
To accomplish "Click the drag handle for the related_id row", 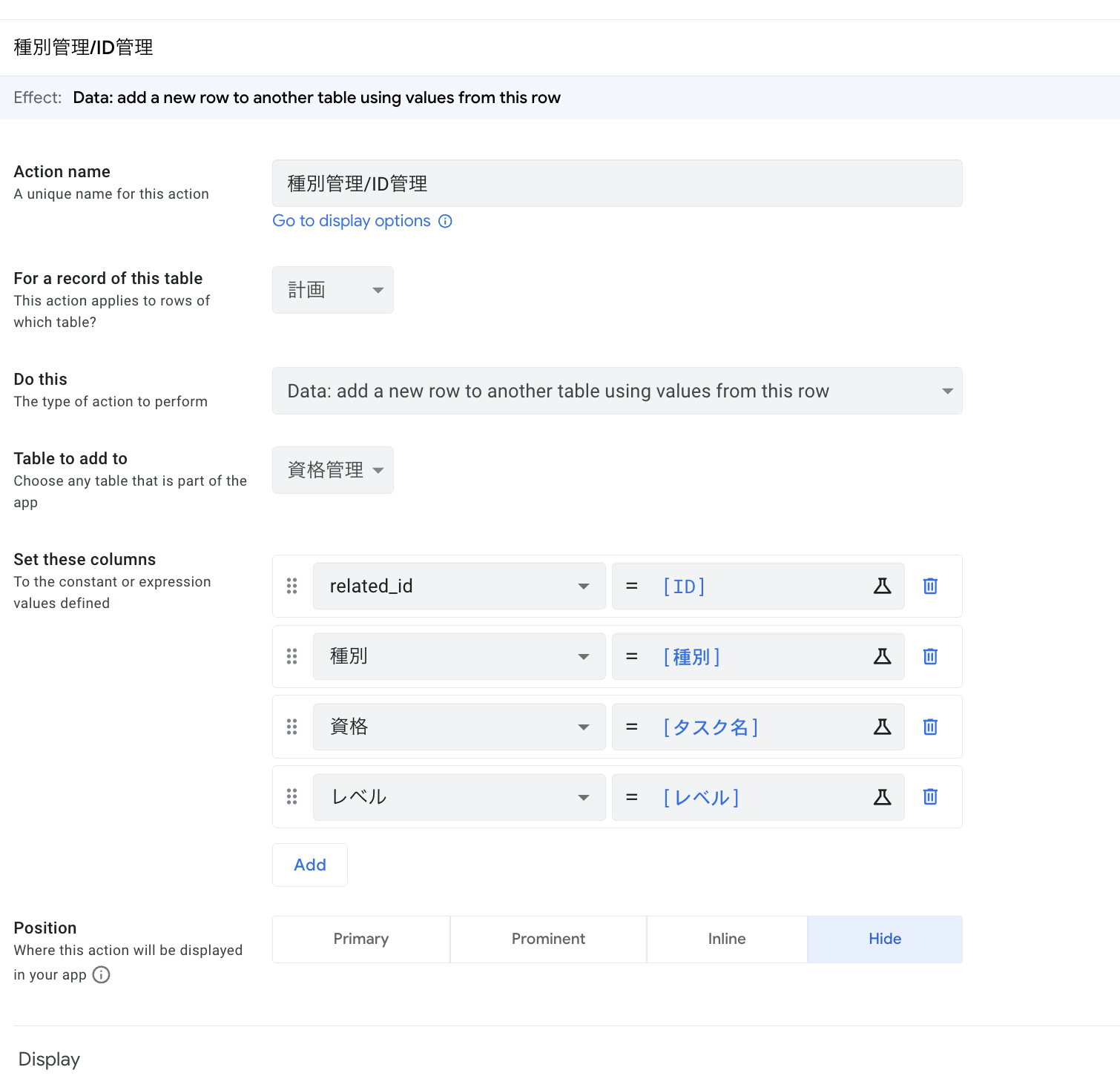I will click(x=292, y=587).
